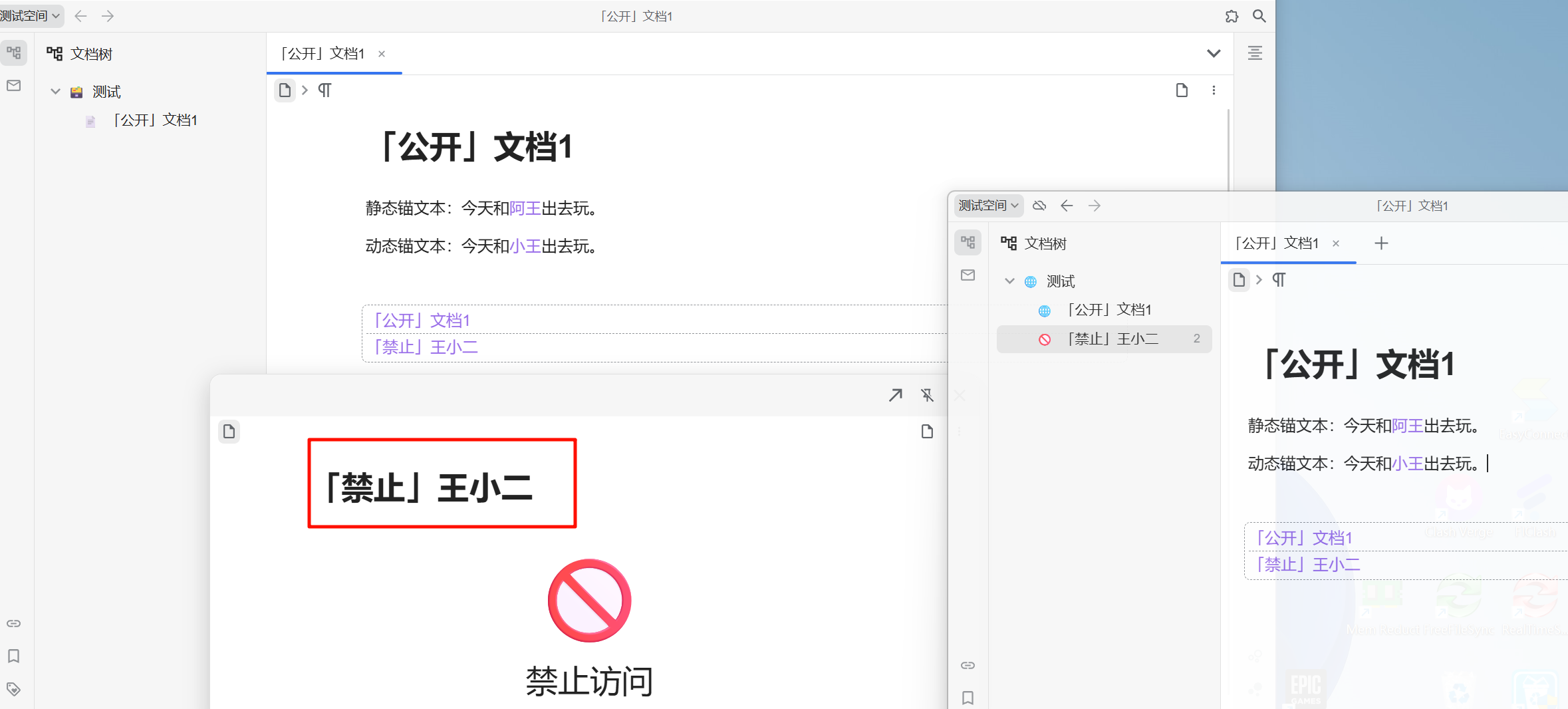The image size is (1568, 709).
Task: Pin the floating preview popover
Action: coord(927,395)
